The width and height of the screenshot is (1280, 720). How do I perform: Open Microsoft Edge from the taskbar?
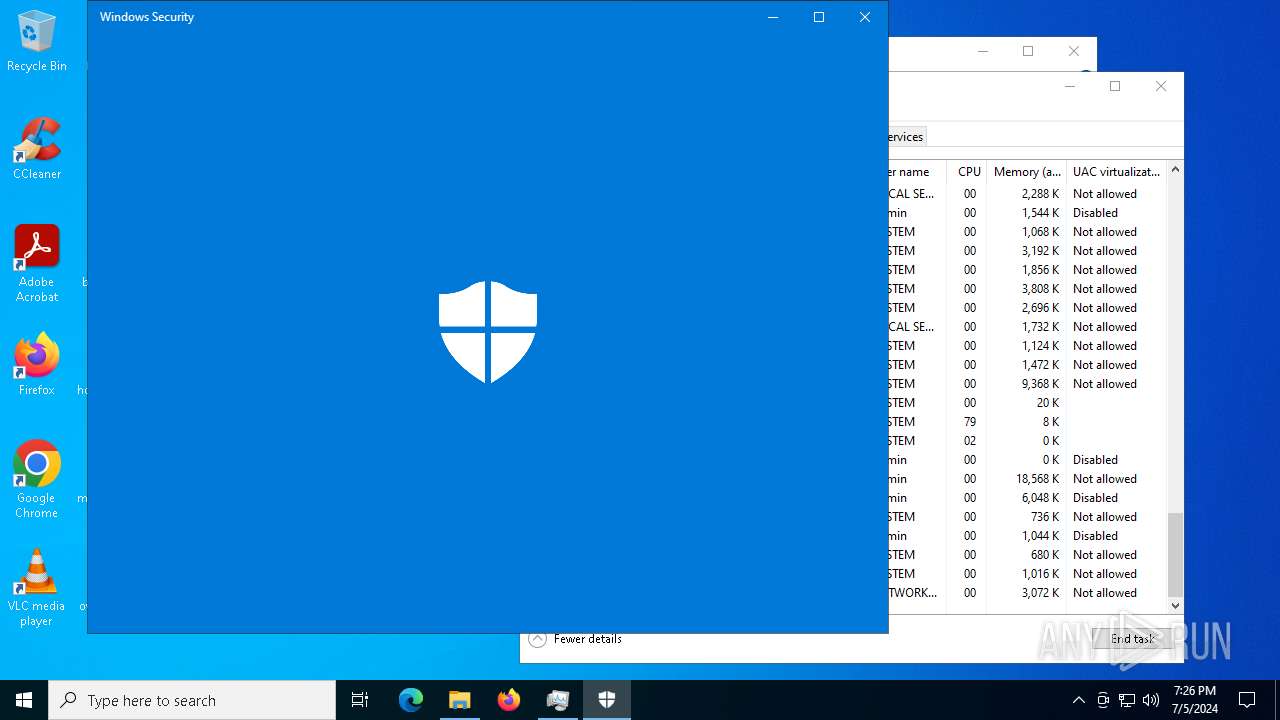411,700
